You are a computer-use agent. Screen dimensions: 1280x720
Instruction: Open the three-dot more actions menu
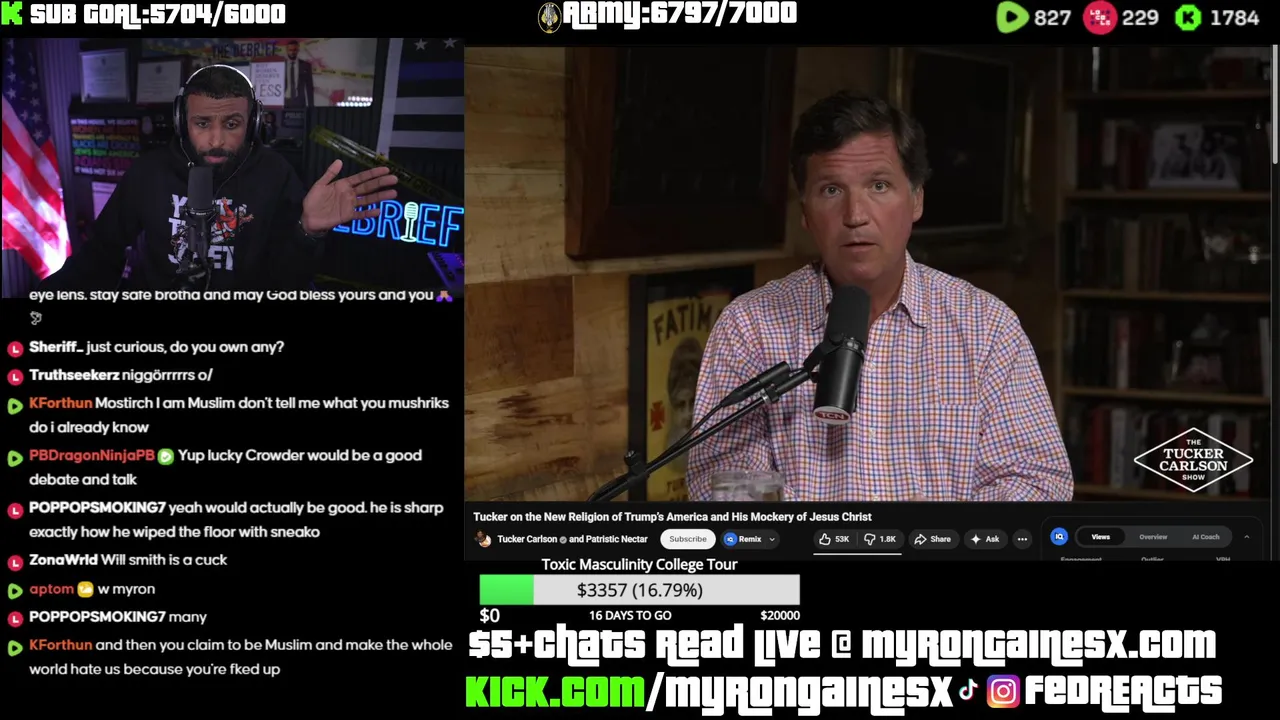point(1022,539)
